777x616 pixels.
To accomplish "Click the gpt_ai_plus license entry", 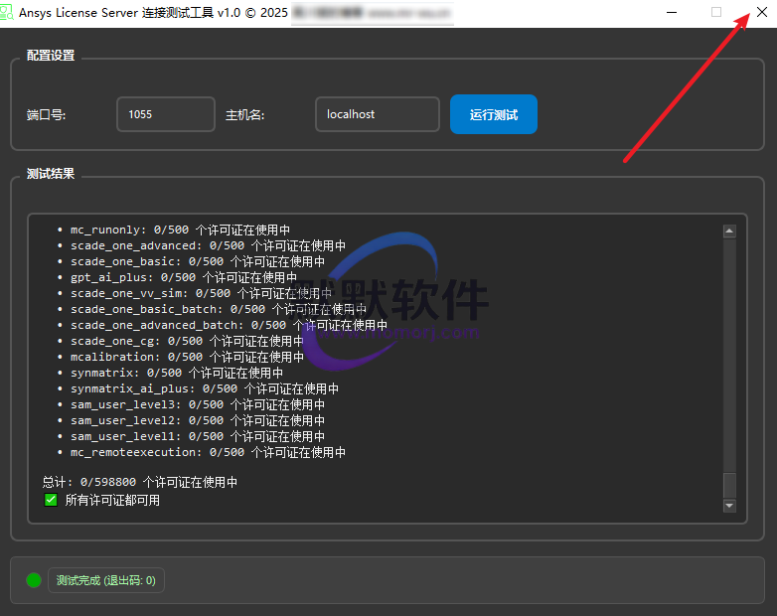I will pos(183,277).
